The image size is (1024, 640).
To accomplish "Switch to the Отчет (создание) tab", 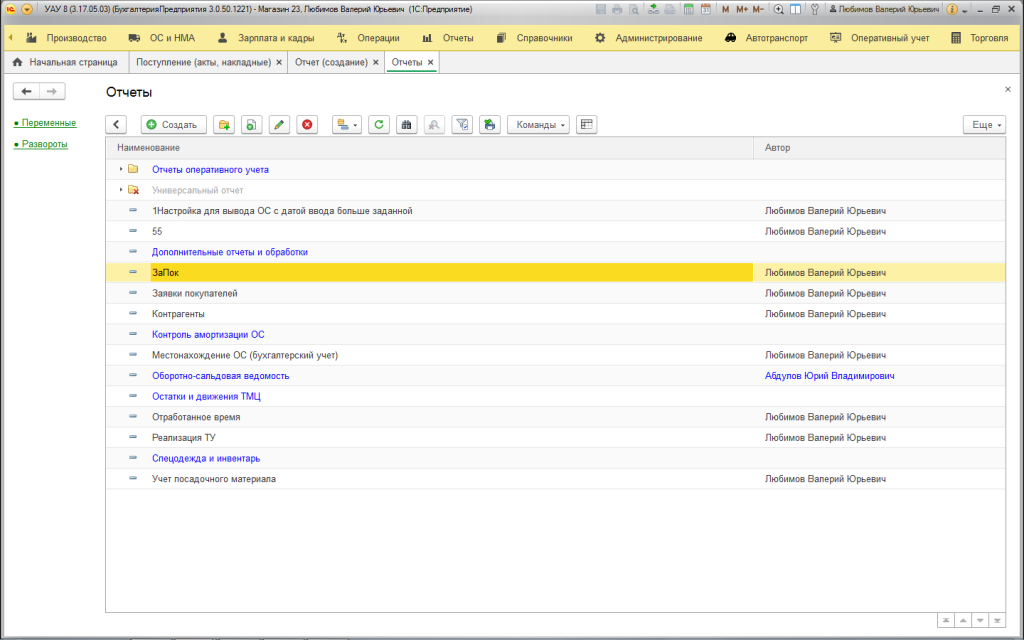I will click(x=332, y=63).
